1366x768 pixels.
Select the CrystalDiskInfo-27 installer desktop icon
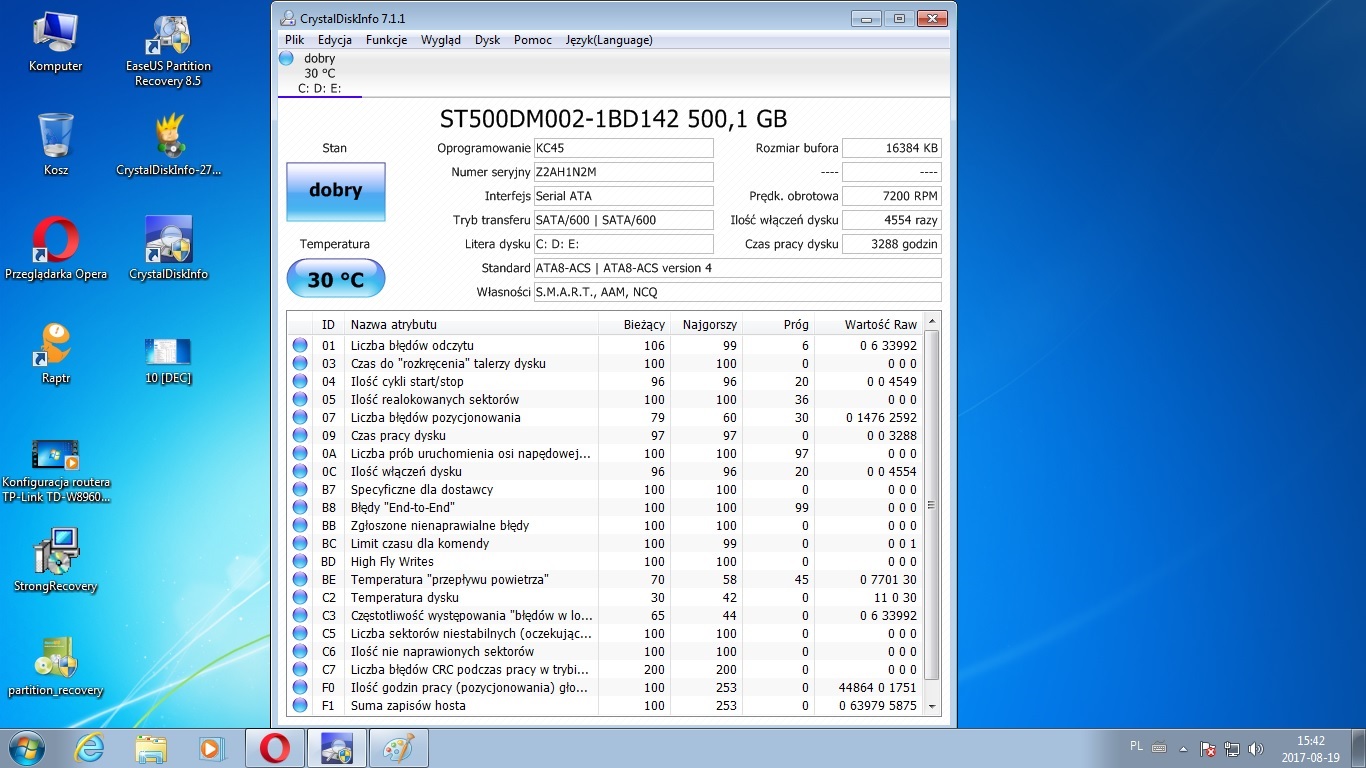[x=168, y=144]
